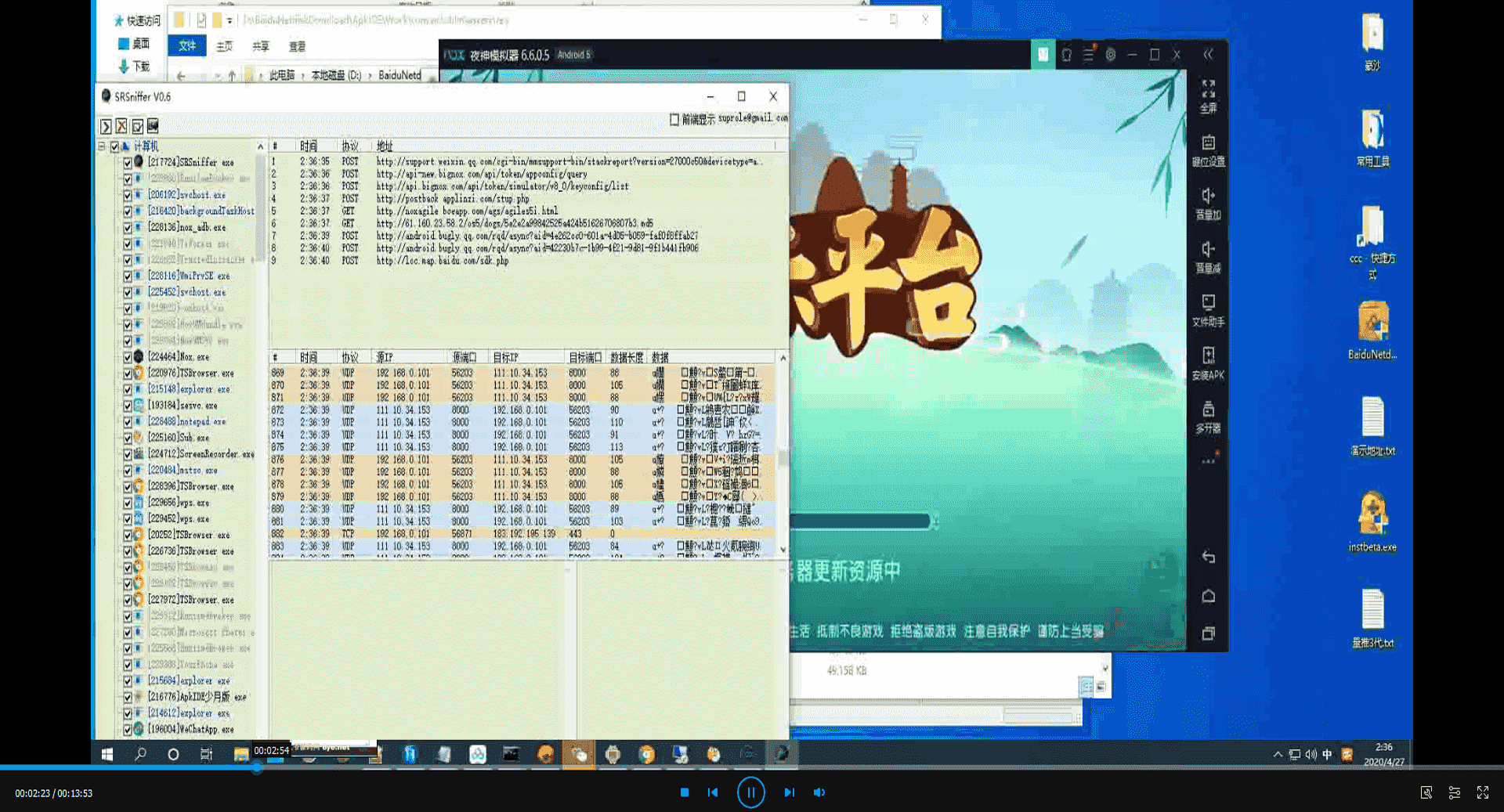Image resolution: width=1504 pixels, height=812 pixels.
Task: Open the 文件 tab in File Explorer
Action: click(187, 45)
